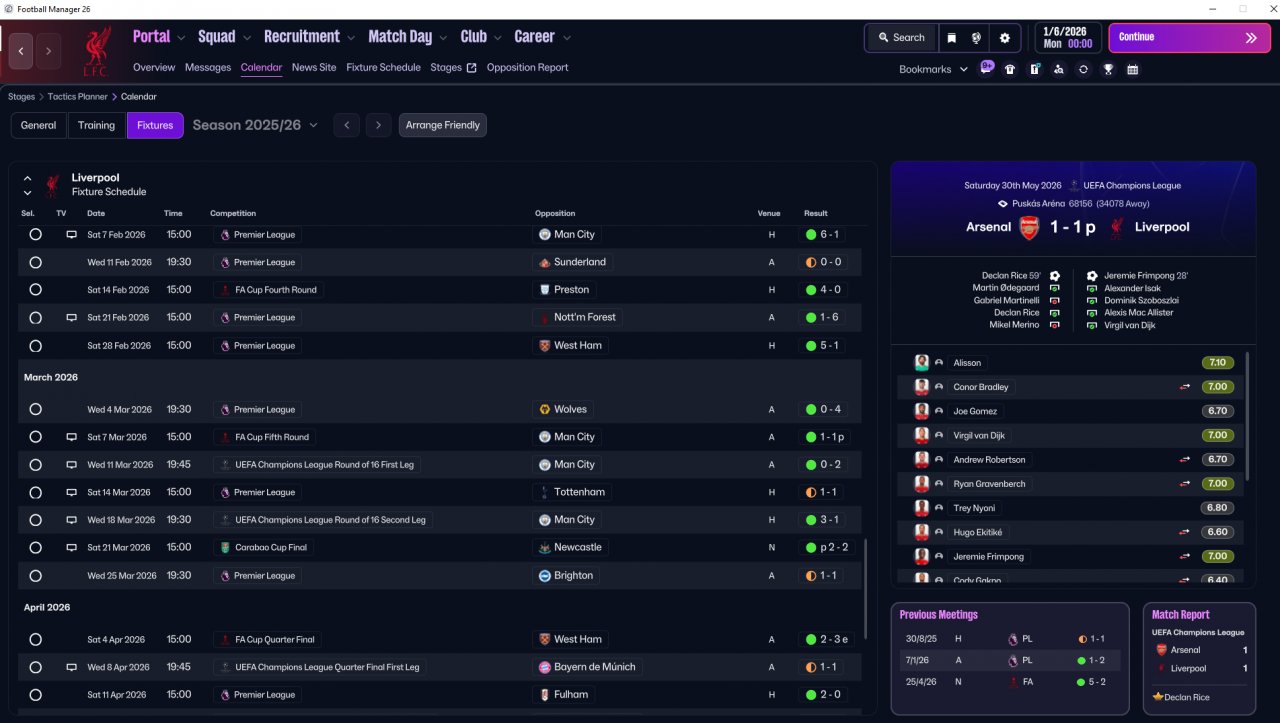The image size is (1280, 723).
Task: Expand the Portal menu chevron
Action: pyautogui.click(x=181, y=38)
